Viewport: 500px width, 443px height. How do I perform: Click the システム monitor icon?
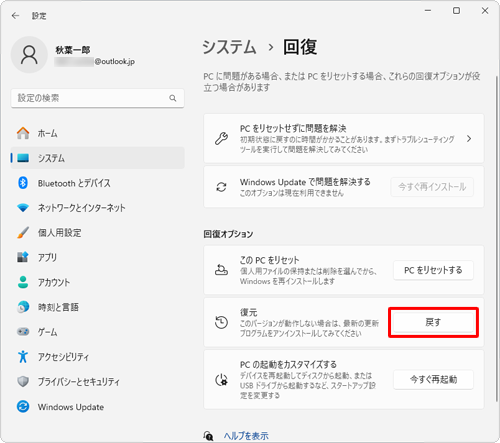23,158
